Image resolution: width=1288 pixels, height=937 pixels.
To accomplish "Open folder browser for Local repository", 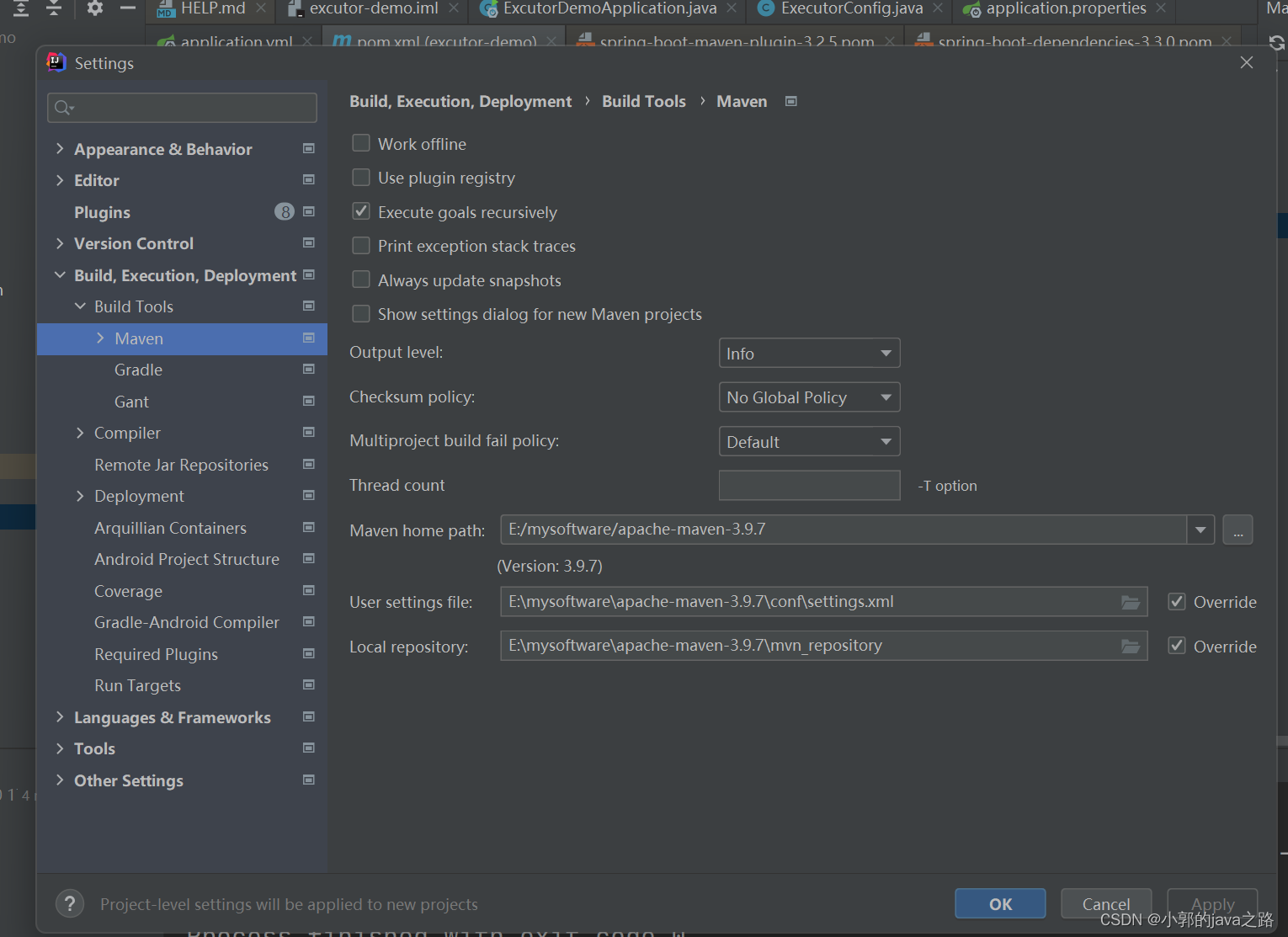I will tap(1131, 646).
